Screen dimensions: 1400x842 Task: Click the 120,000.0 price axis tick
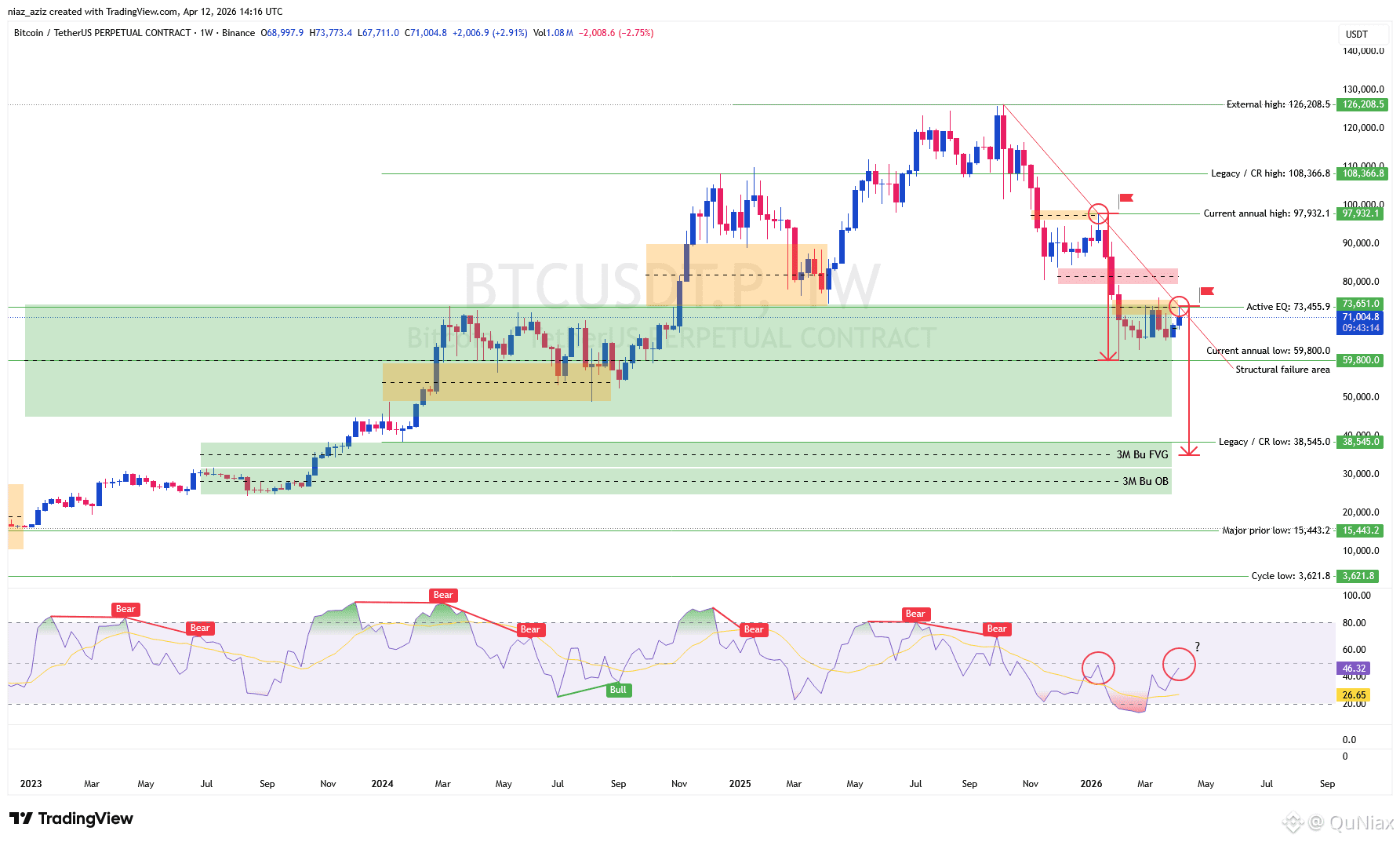(x=1363, y=128)
